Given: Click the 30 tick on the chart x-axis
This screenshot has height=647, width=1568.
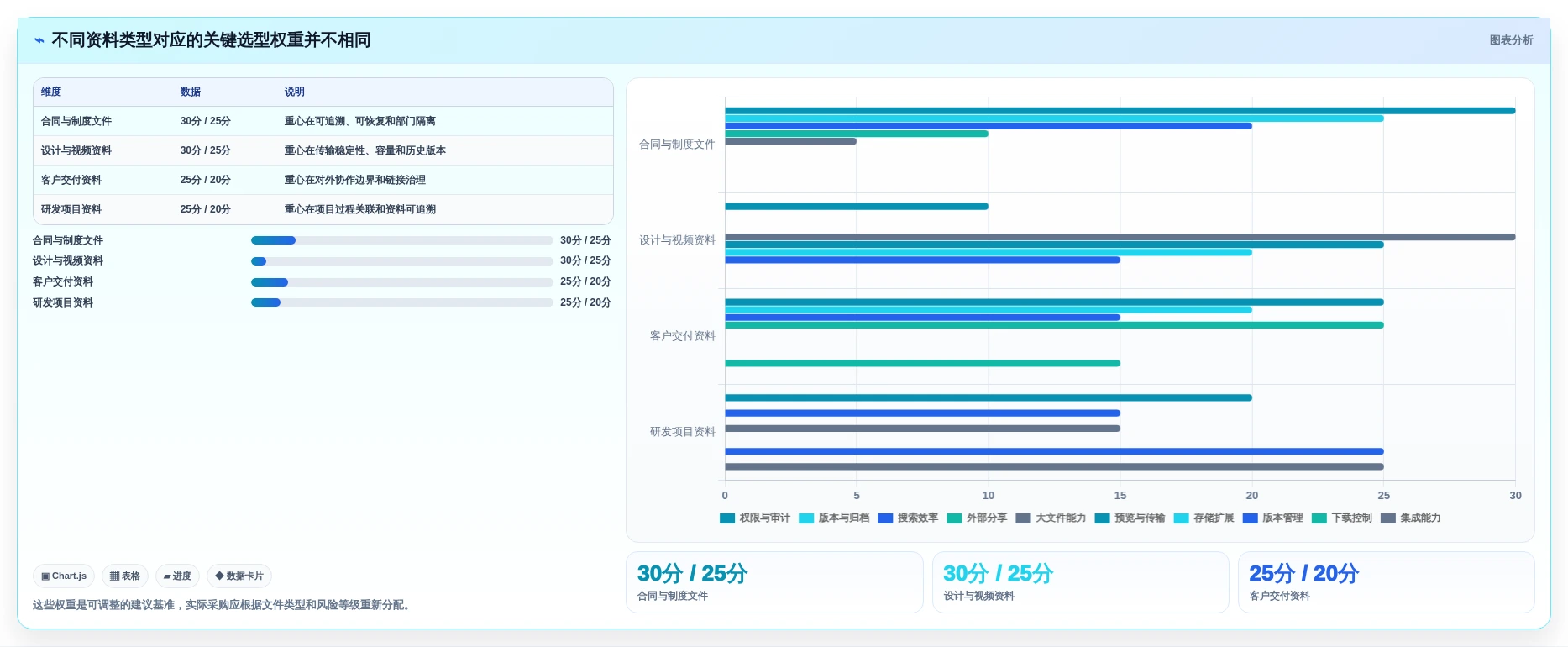Looking at the screenshot, I should coord(1515,496).
